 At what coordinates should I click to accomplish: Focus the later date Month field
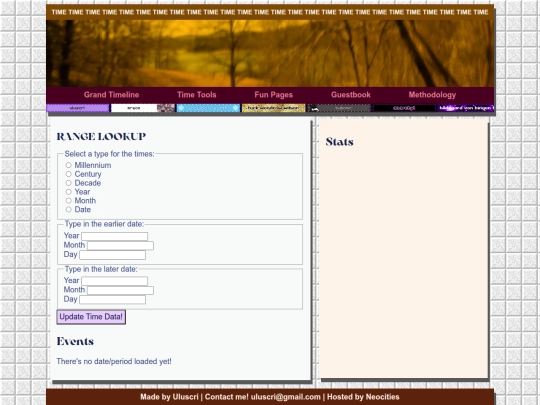point(120,290)
